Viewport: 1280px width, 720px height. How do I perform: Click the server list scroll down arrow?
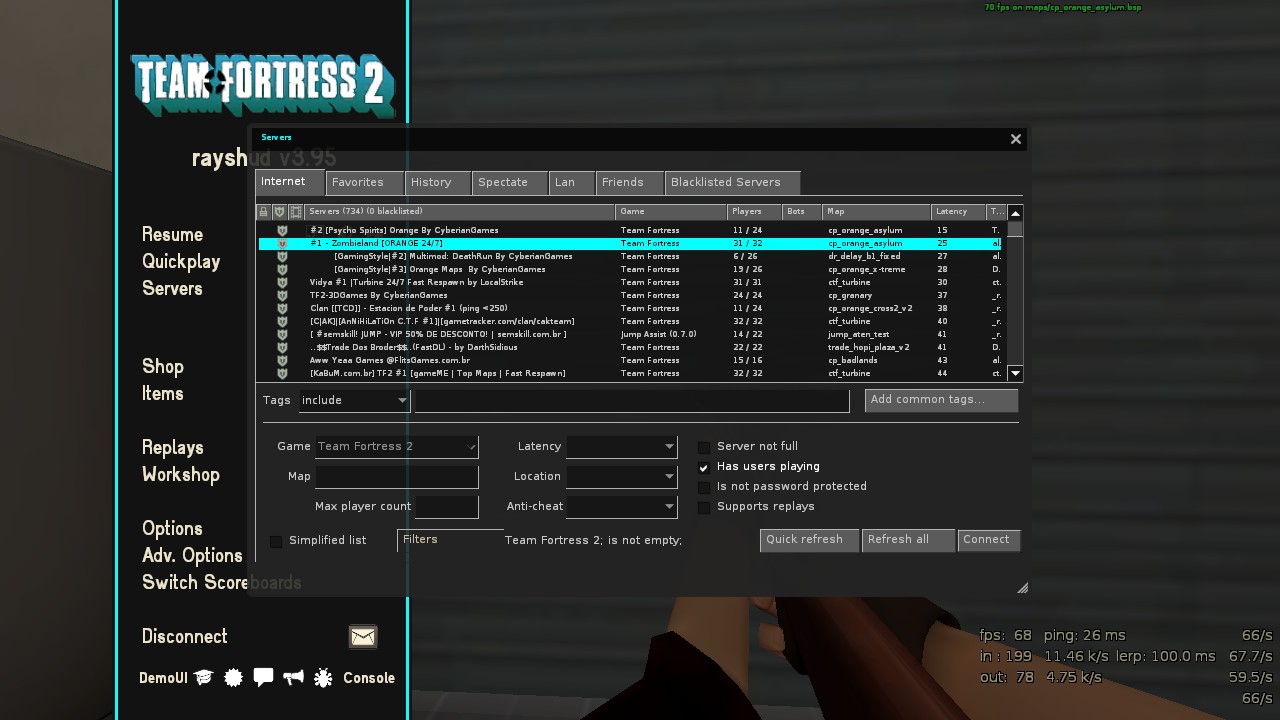1015,373
